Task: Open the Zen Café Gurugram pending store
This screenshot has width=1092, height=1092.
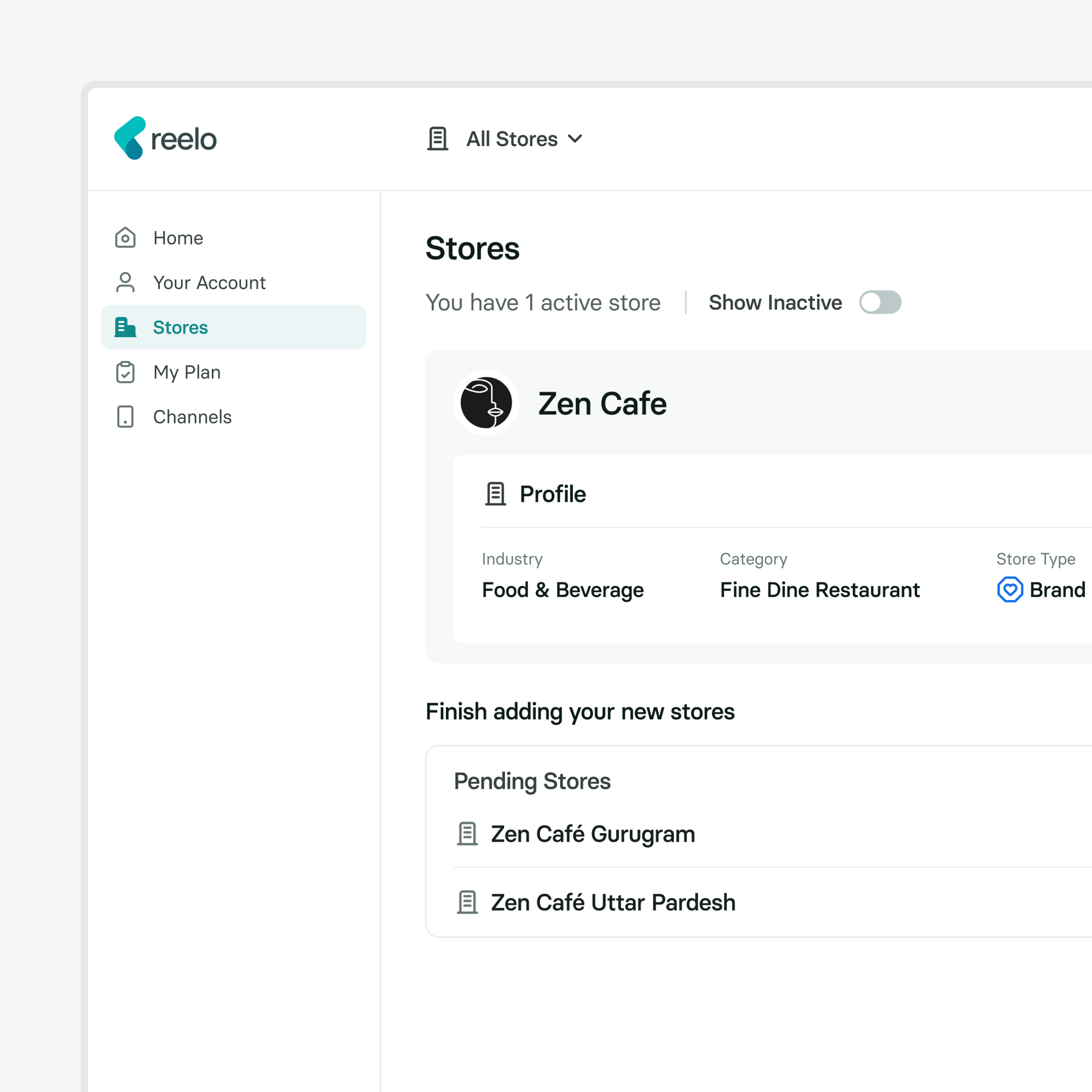Action: tap(593, 834)
